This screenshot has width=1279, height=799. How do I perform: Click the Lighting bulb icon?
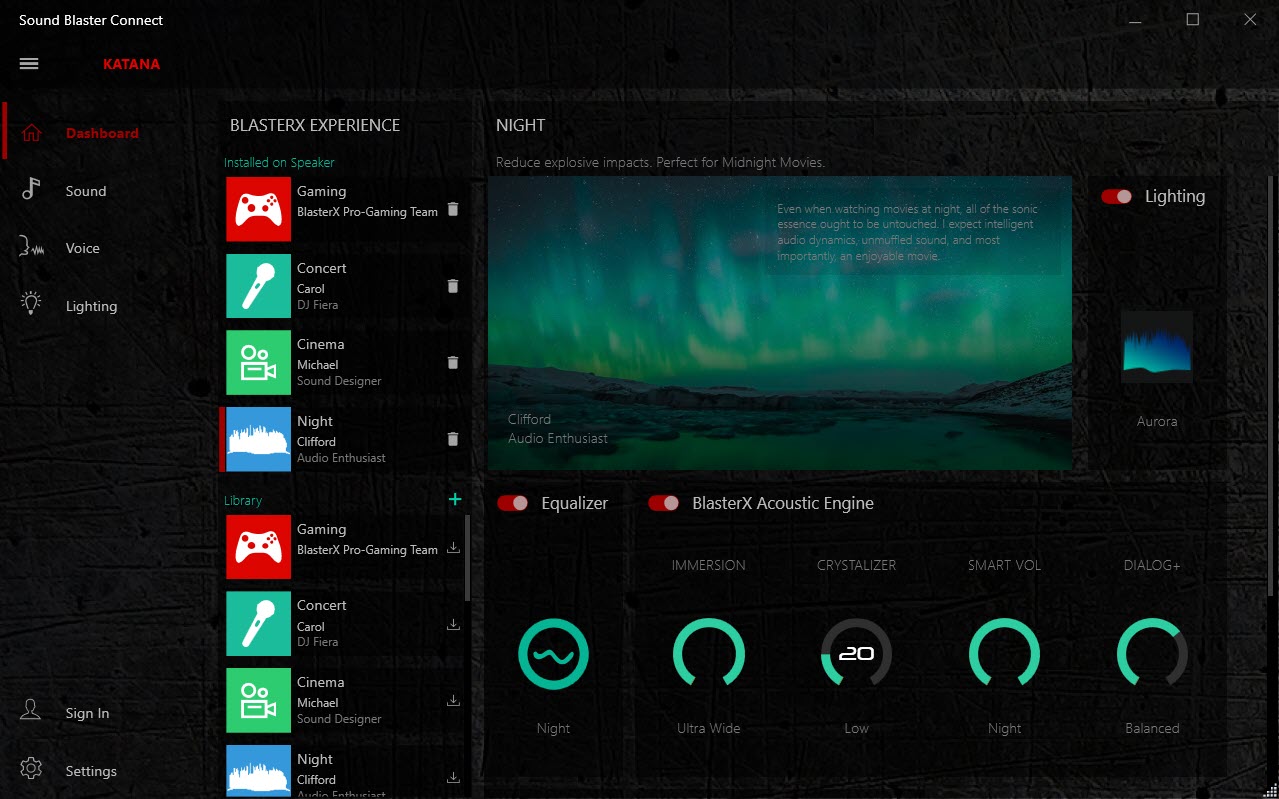tap(31, 305)
